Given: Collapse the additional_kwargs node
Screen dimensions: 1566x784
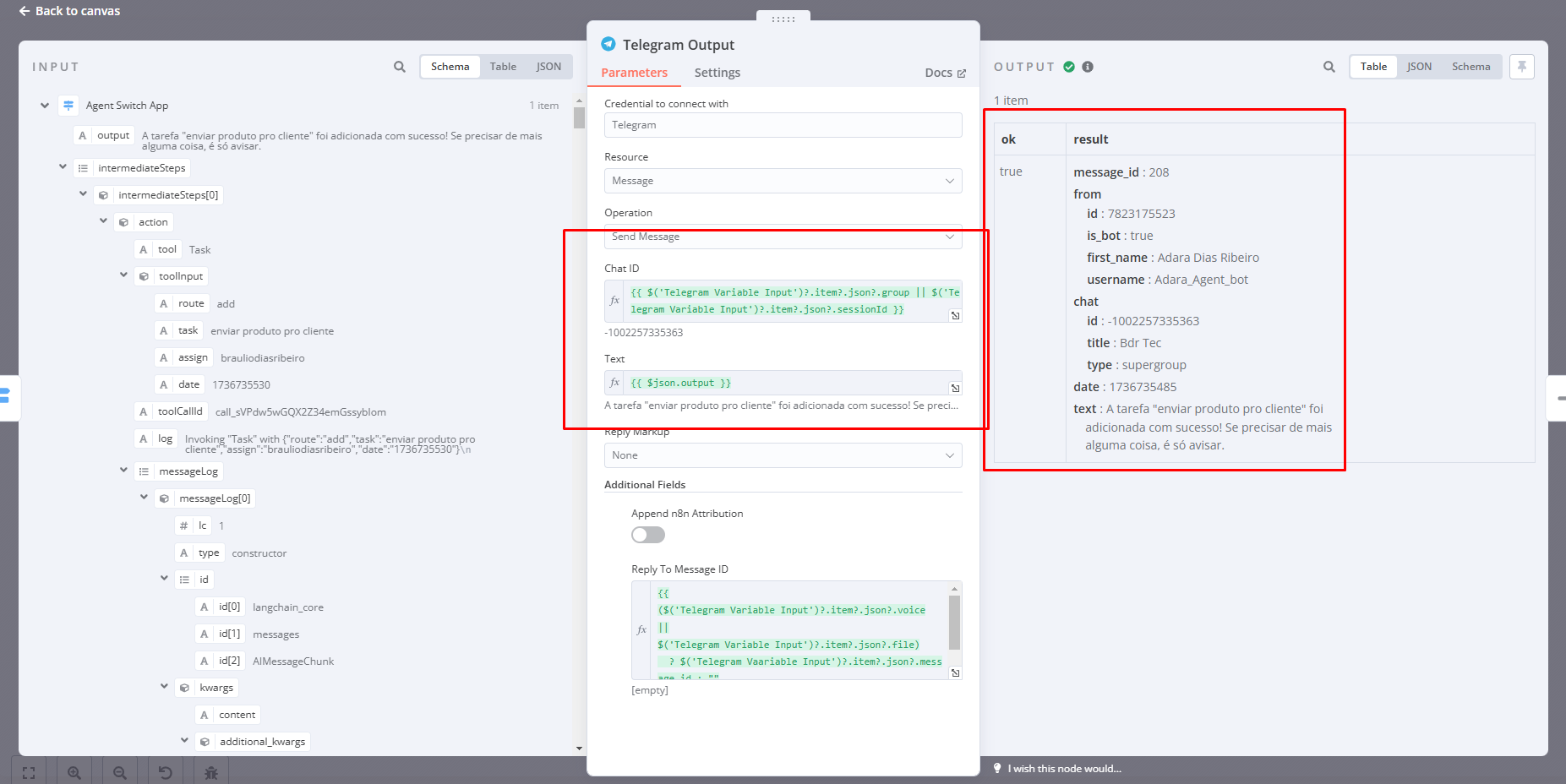Looking at the screenshot, I should click(184, 740).
